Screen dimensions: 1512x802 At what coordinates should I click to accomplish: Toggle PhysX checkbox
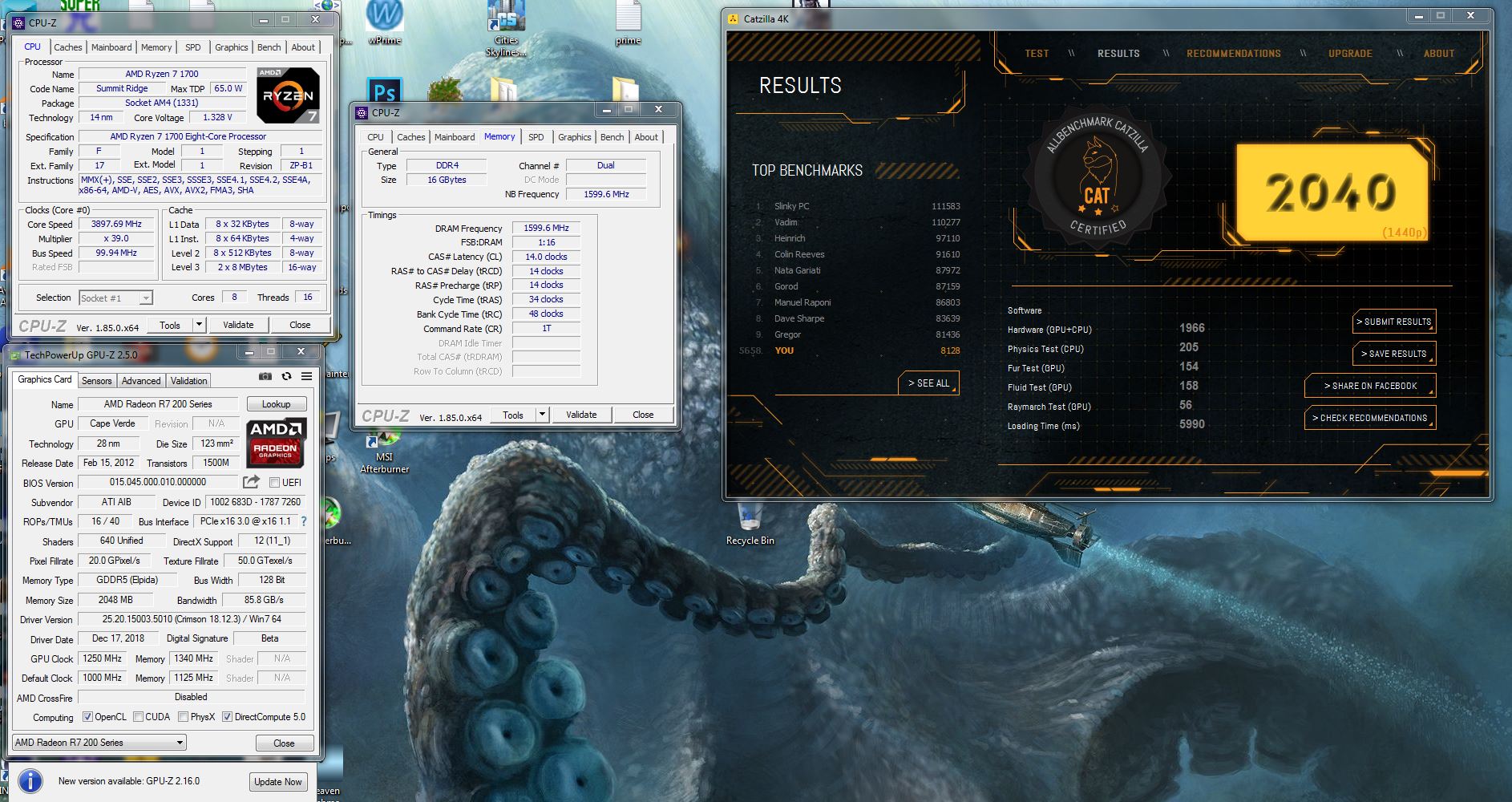pyautogui.click(x=183, y=717)
